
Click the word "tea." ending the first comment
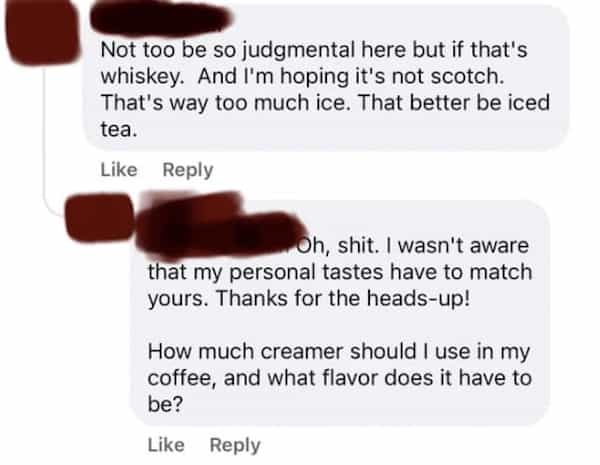[119, 129]
